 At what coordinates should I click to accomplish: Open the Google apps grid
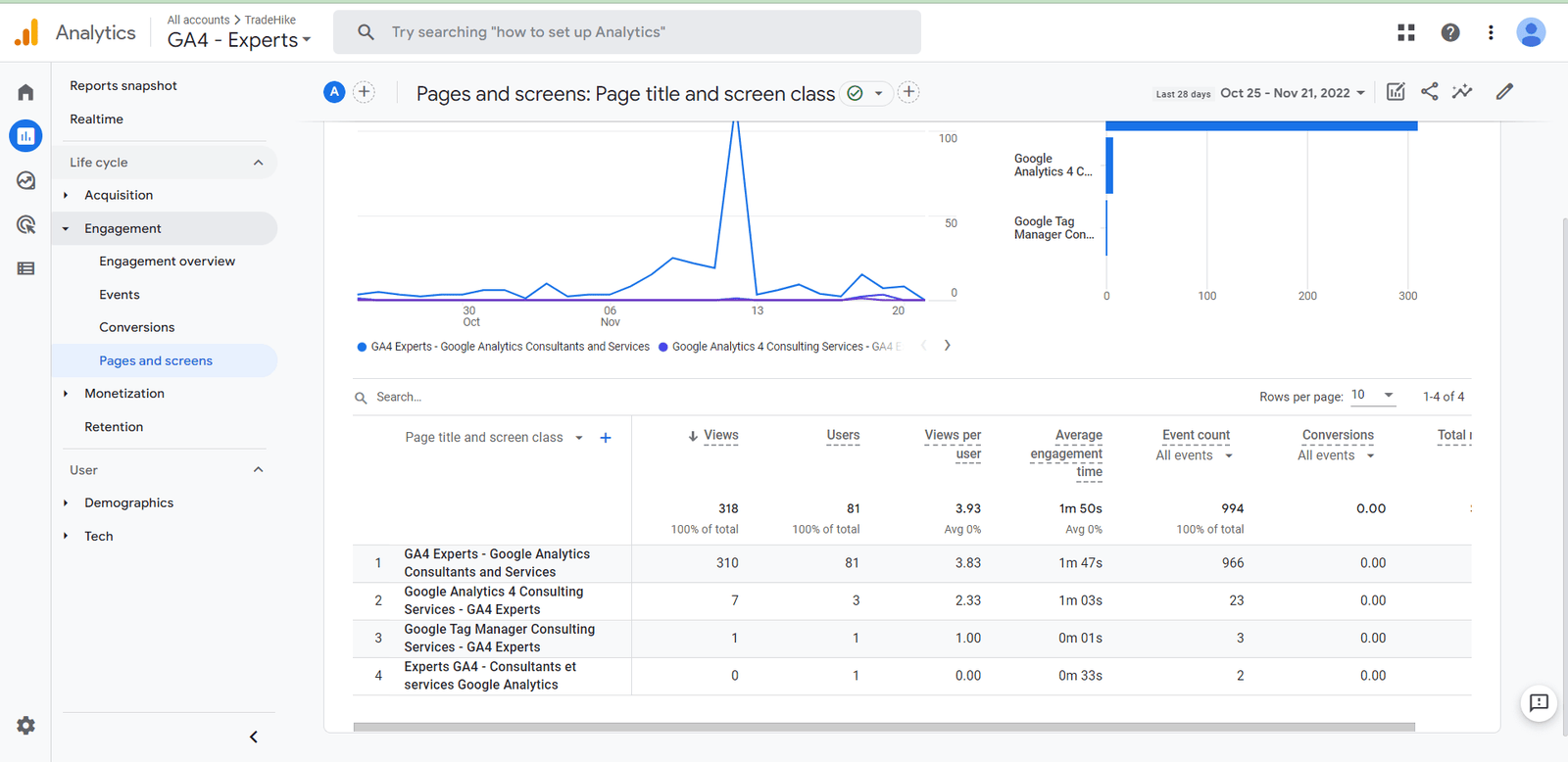point(1406,32)
